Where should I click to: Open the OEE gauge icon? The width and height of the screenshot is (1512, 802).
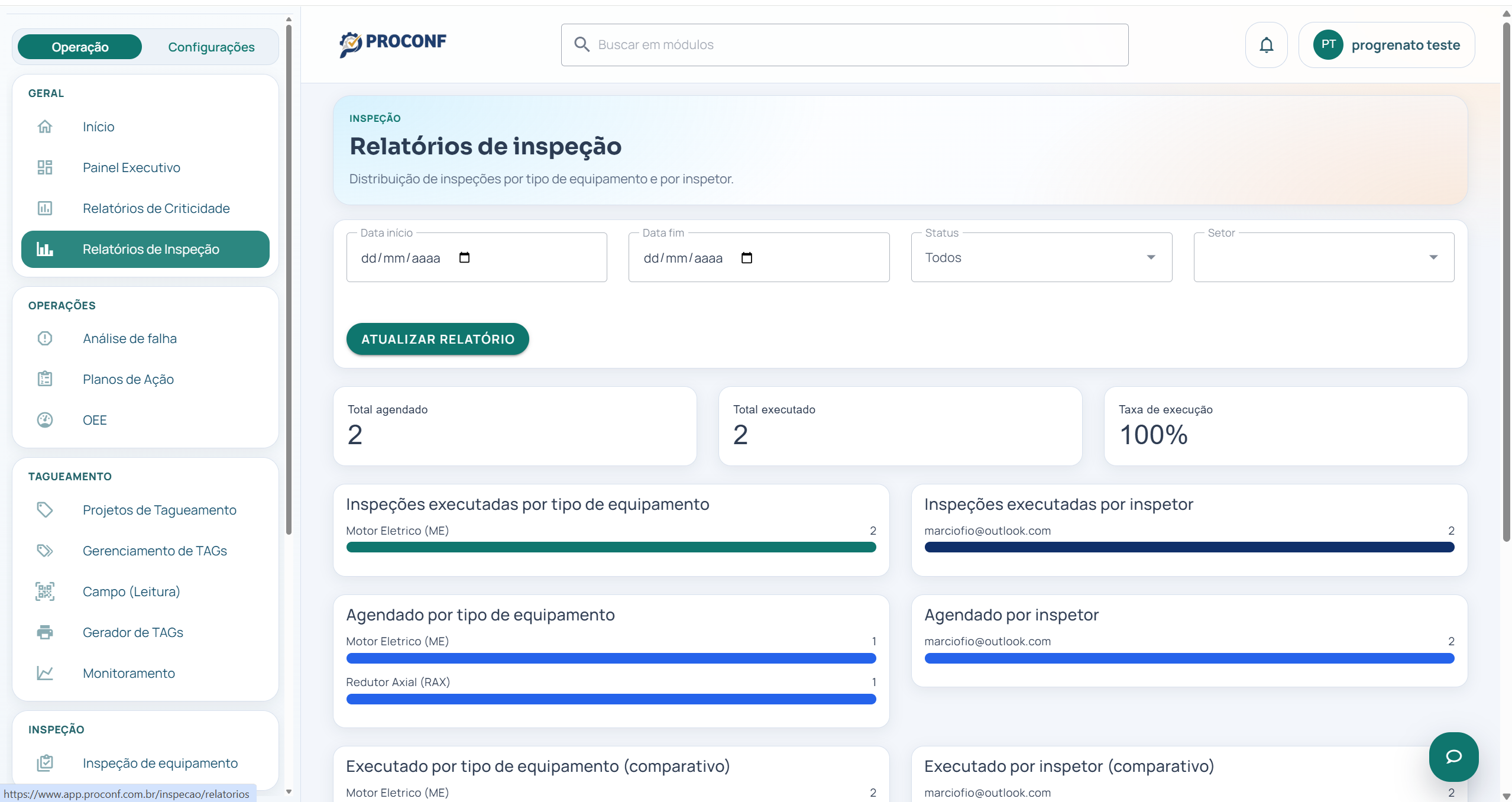(45, 420)
